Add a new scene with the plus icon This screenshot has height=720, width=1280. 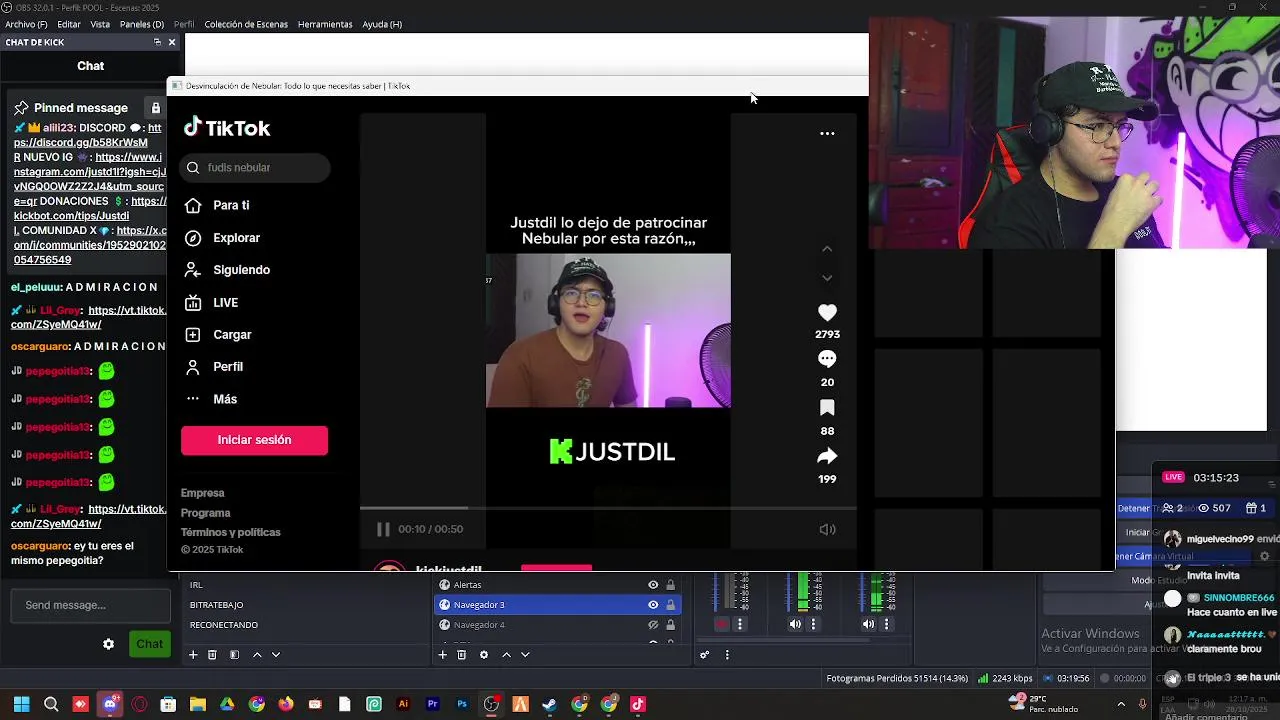click(x=193, y=655)
